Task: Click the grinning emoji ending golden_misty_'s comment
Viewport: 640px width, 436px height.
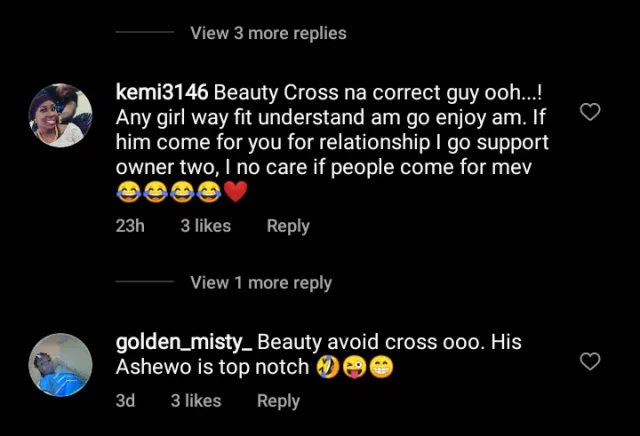Action: point(381,368)
